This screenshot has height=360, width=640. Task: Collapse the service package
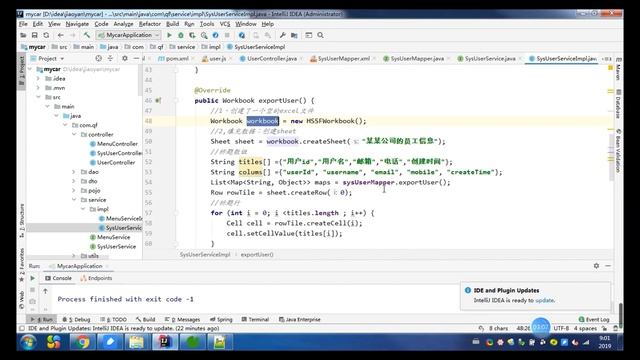74,200
